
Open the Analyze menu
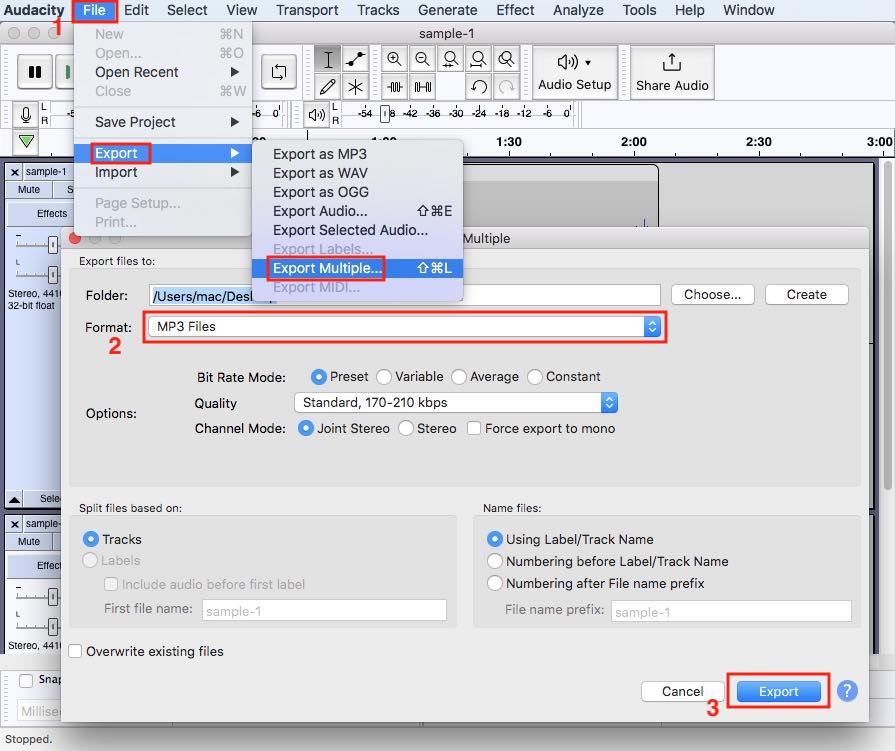(x=578, y=10)
